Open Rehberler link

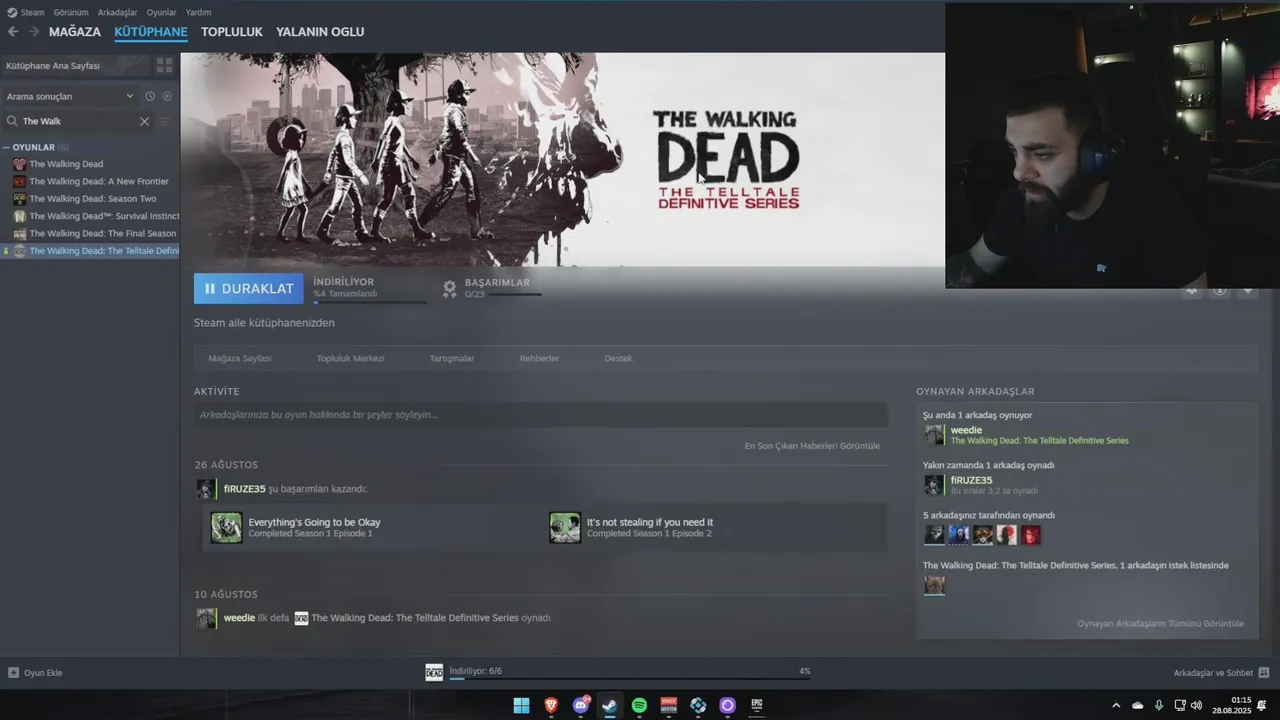[x=539, y=358]
